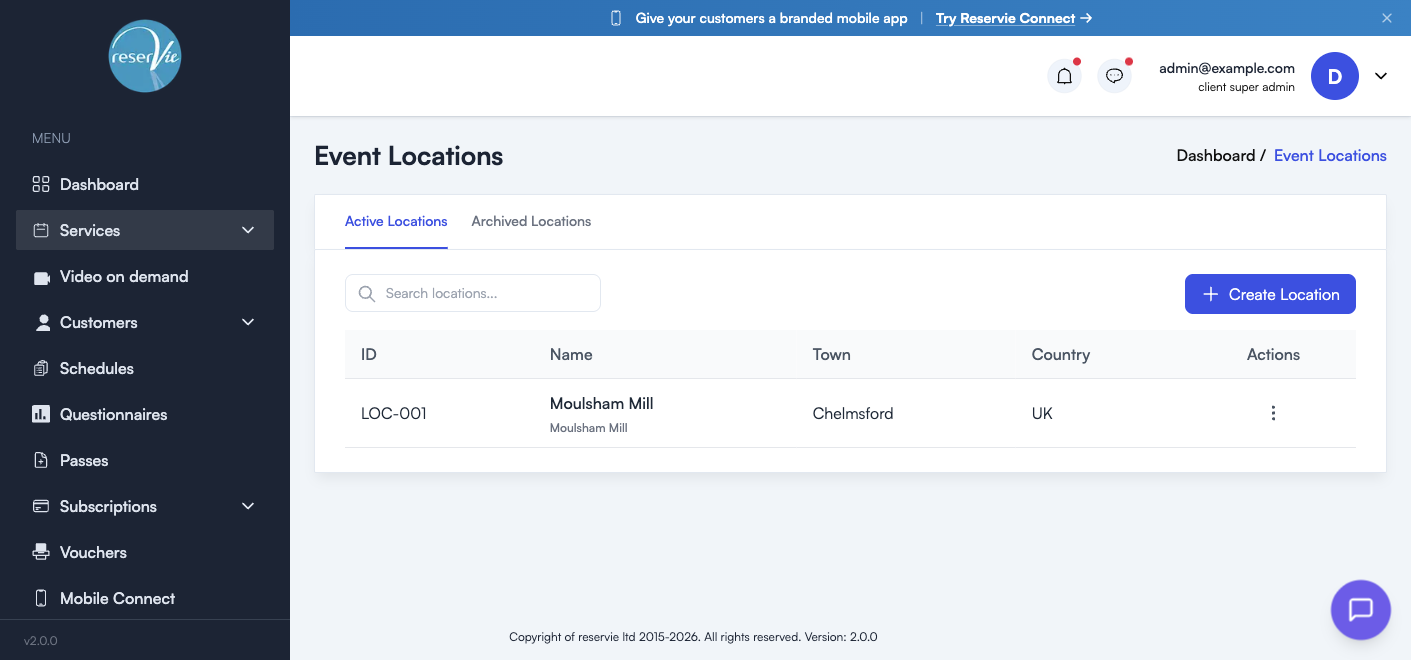Click the Passes document icon
The width and height of the screenshot is (1411, 660).
(41, 460)
